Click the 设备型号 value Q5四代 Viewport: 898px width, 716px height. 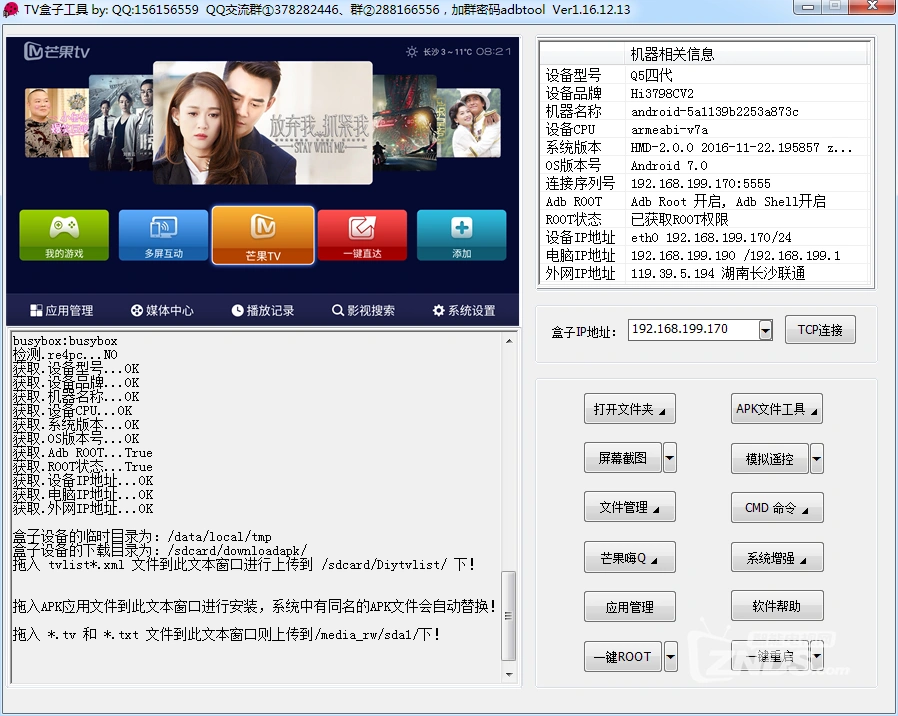(651, 75)
